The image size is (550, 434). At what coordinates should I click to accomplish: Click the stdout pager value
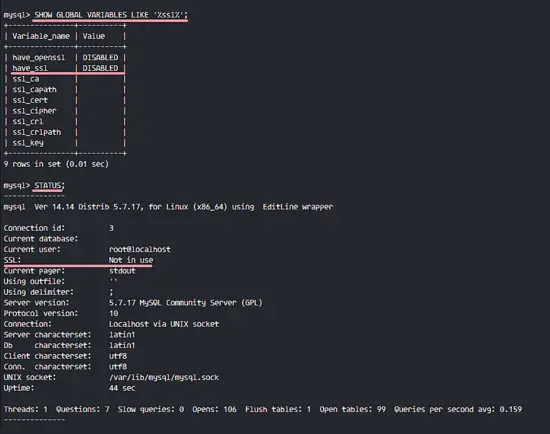tap(122, 271)
